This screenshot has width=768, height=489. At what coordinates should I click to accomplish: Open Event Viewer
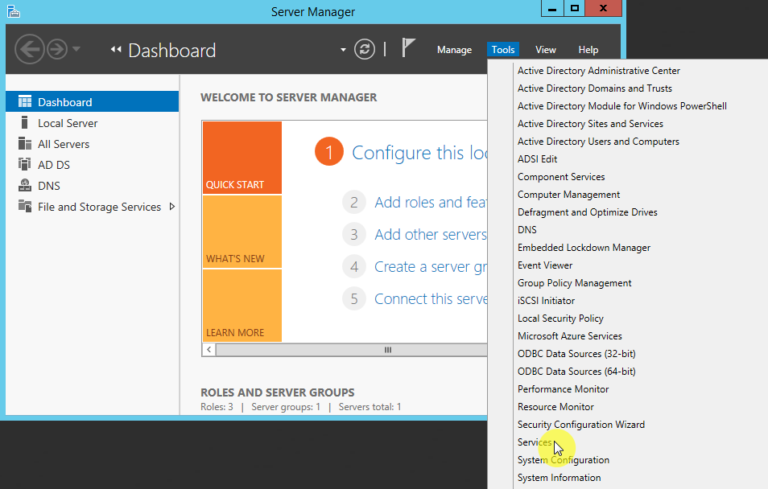(x=545, y=265)
